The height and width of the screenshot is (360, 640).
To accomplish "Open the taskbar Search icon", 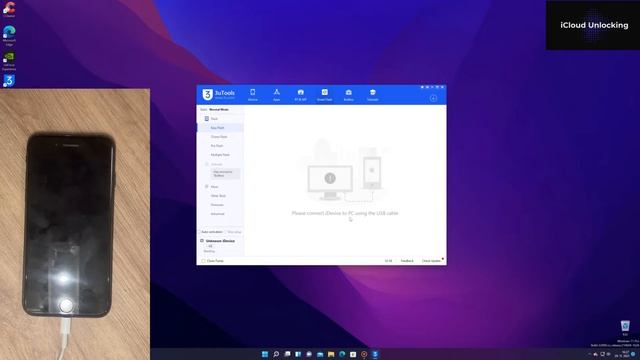I will [276, 354].
